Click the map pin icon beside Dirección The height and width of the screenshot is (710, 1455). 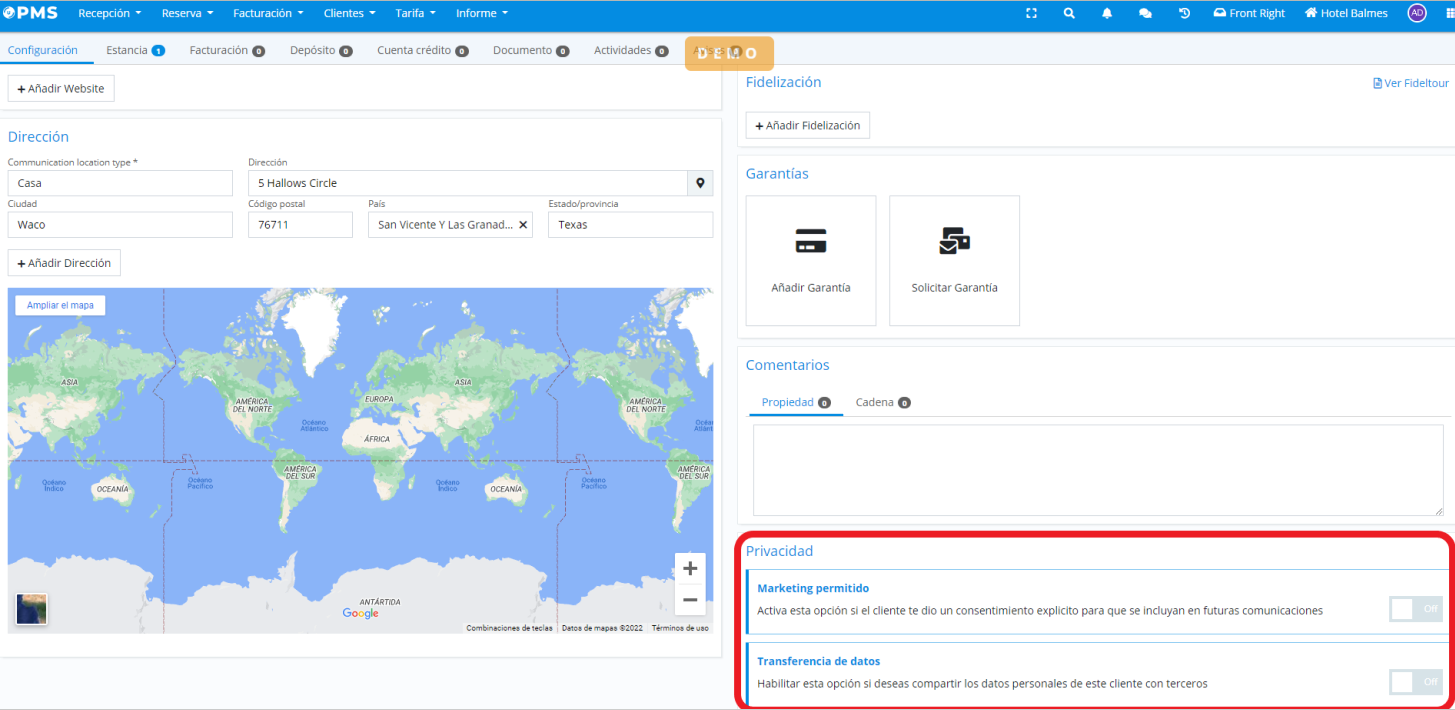[x=700, y=183]
